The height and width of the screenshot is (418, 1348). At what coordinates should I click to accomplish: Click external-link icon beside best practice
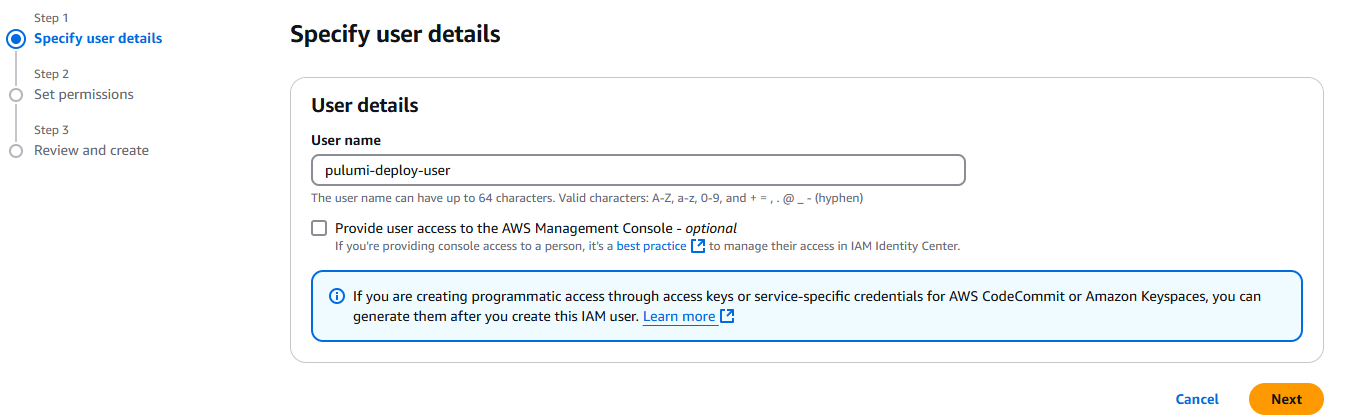click(698, 246)
